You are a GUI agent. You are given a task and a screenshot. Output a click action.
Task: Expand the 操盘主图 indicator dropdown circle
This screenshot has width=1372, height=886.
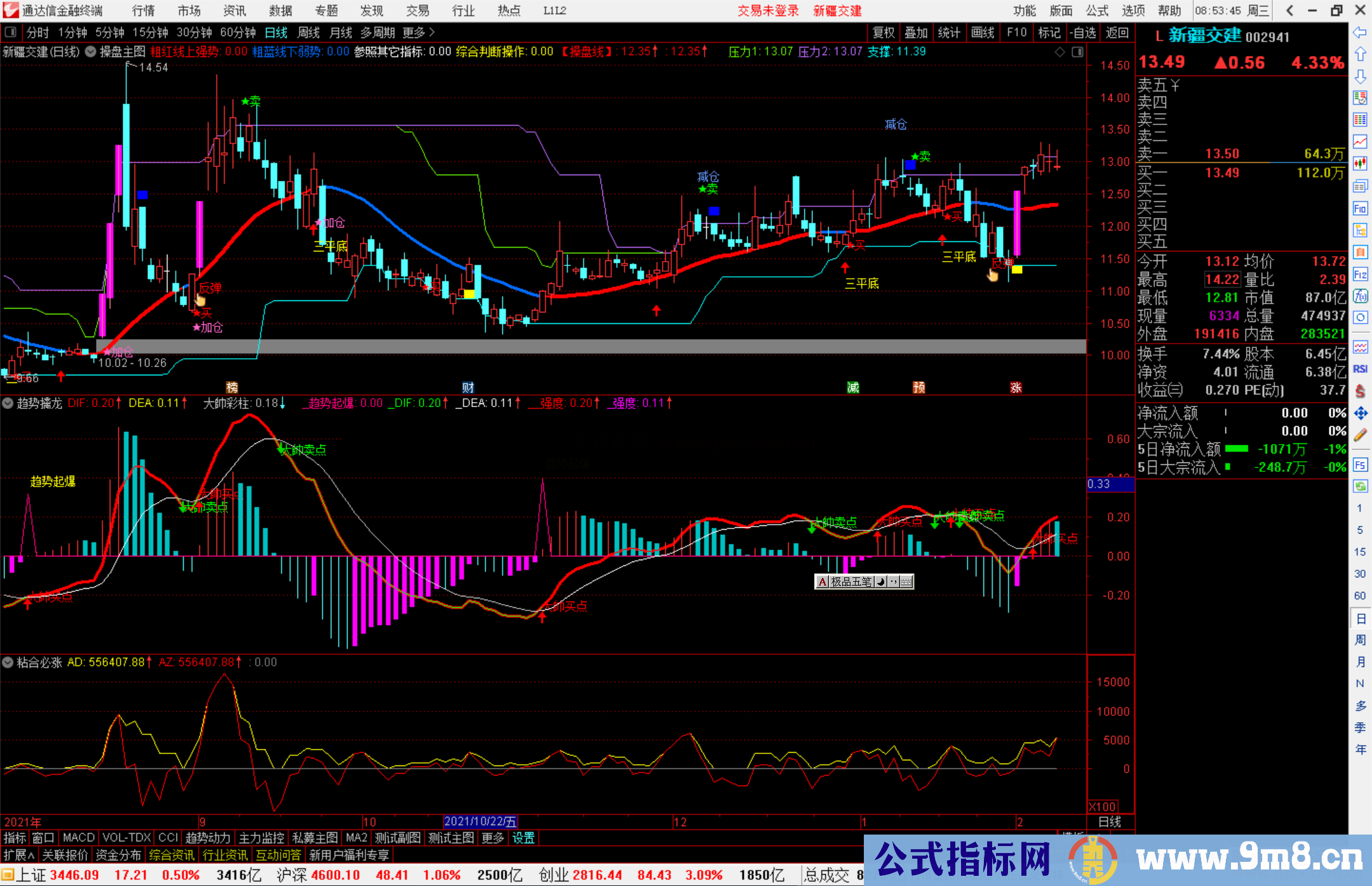(x=91, y=51)
